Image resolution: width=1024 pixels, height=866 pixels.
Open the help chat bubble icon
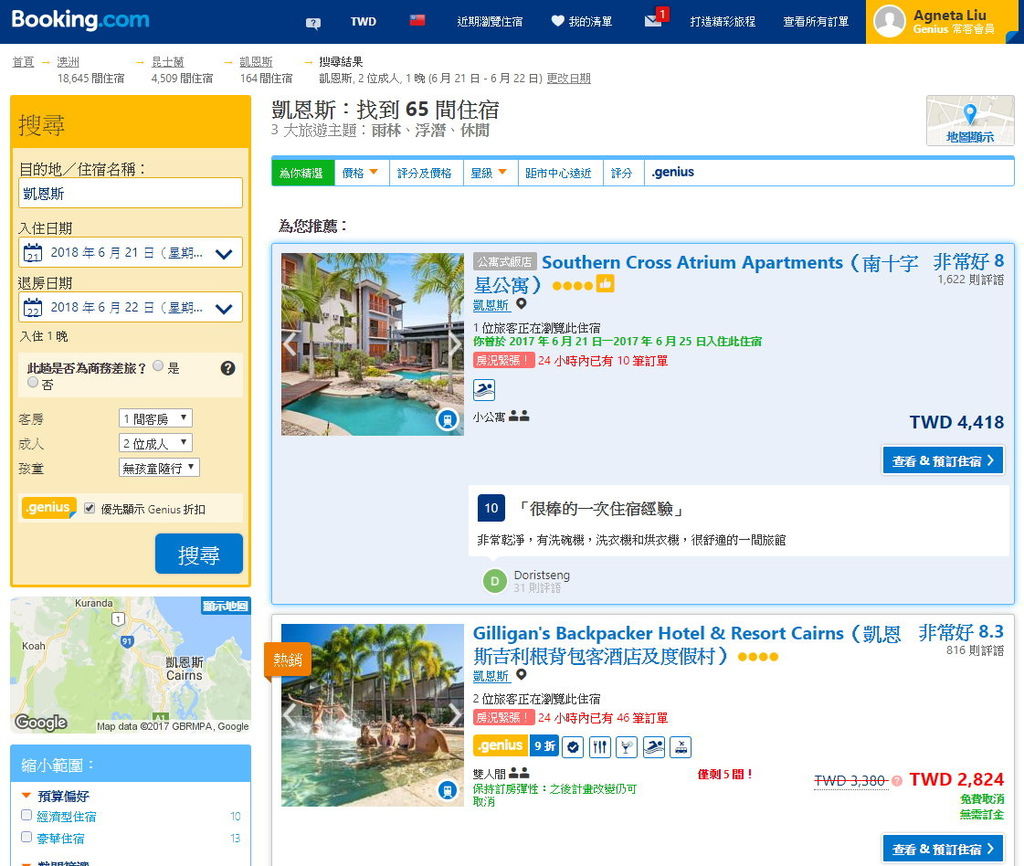tap(313, 23)
